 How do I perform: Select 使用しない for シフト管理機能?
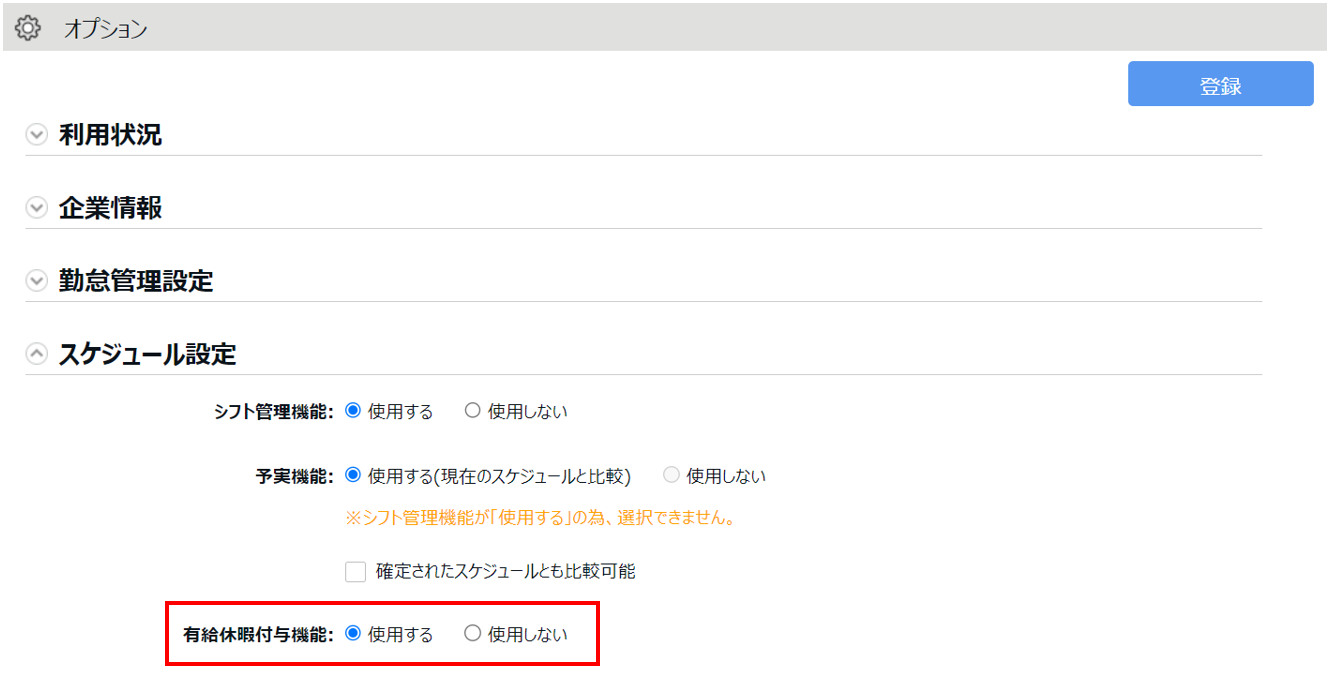473,411
